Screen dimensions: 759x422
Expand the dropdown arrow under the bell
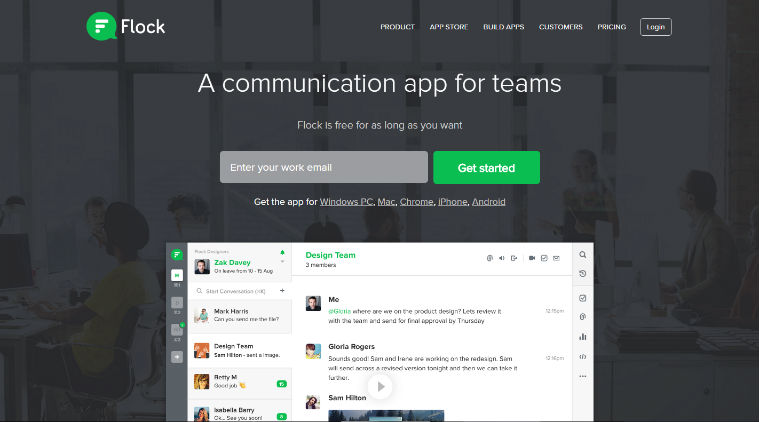tap(282, 262)
